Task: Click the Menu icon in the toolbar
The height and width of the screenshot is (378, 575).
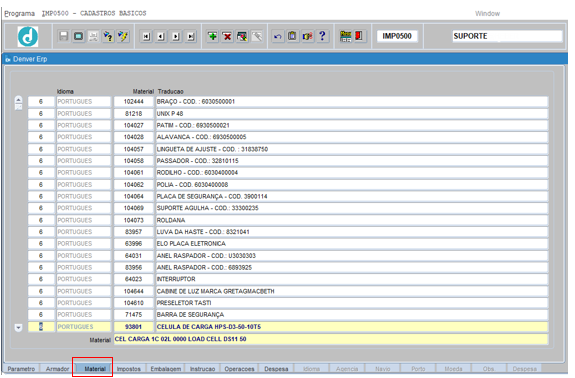Action: click(345, 36)
